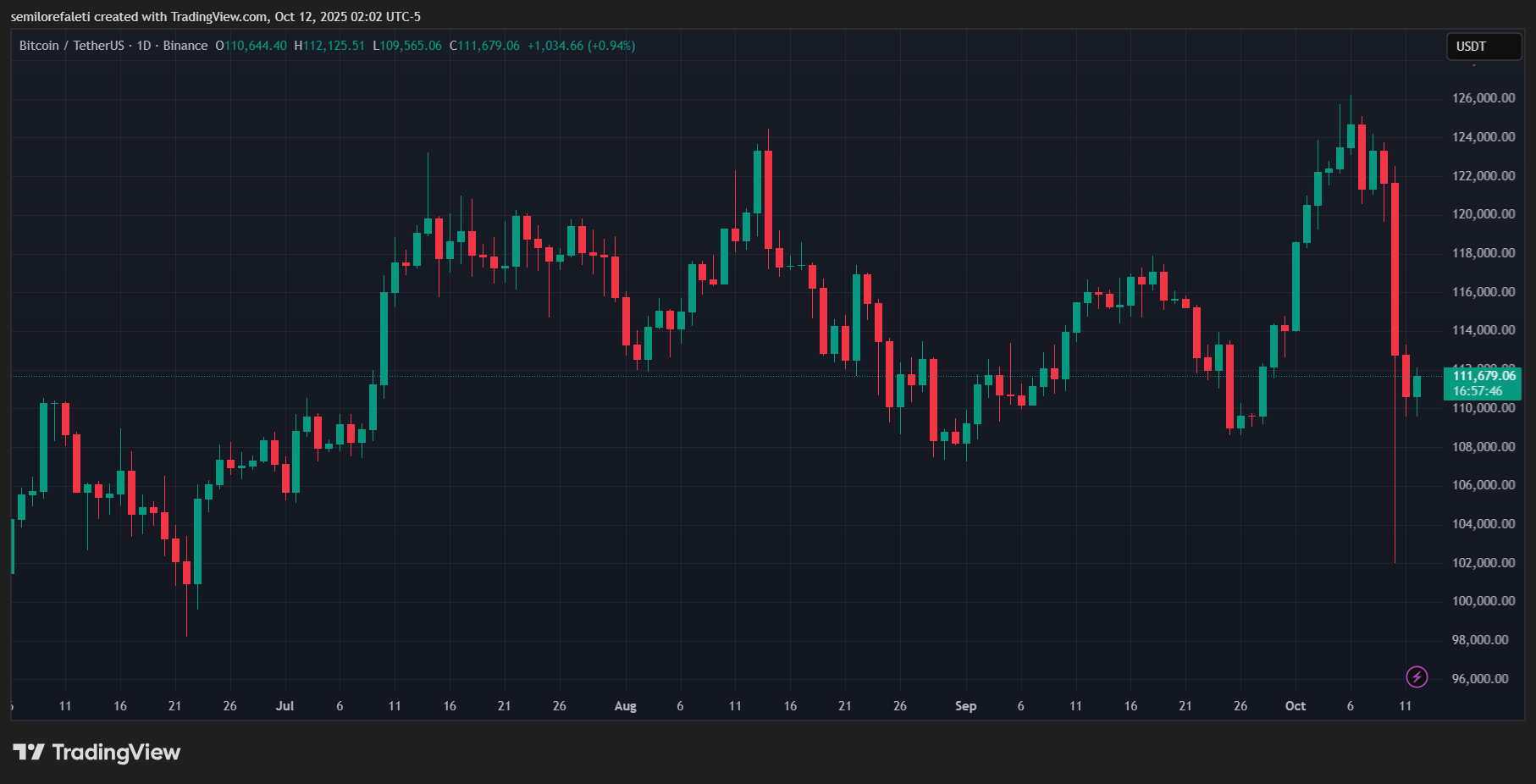The image size is (1536, 784).
Task: Click the 96,000.00 price axis label
Action: click(1479, 679)
